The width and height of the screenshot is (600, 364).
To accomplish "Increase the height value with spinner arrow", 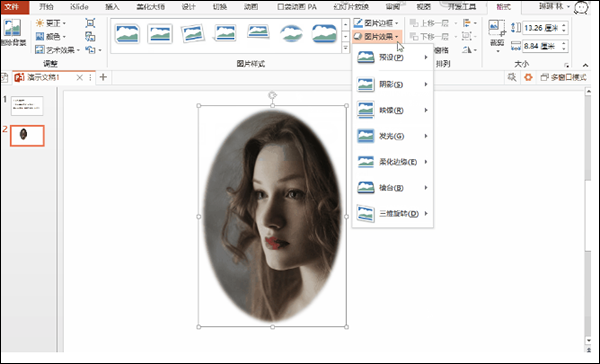I will (x=564, y=25).
